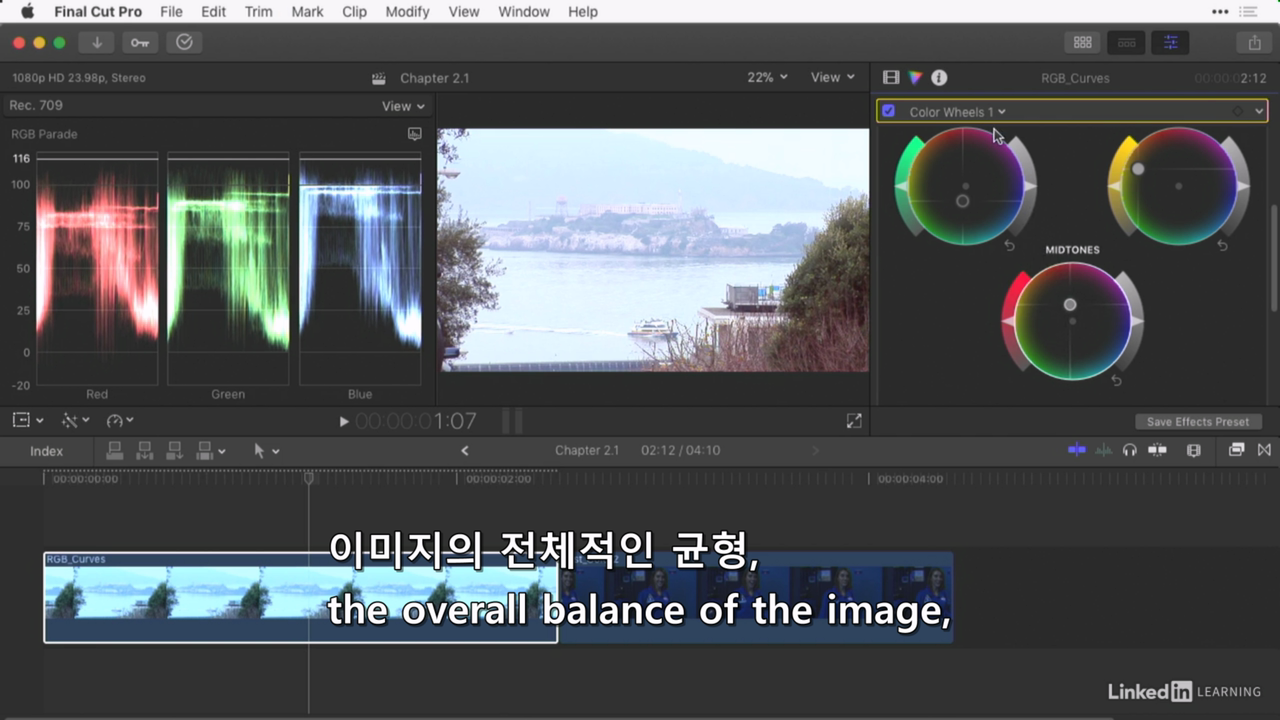Open the Mark menu

307,12
